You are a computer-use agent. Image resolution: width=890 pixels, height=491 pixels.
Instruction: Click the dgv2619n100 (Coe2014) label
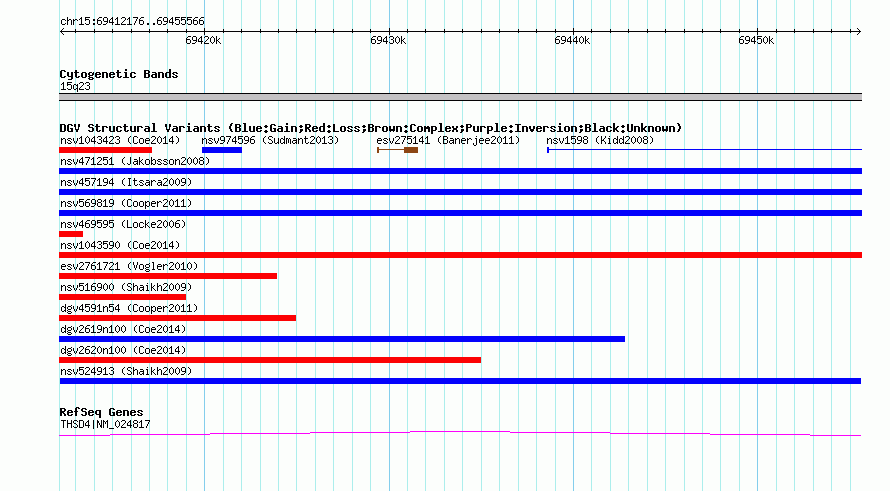[x=123, y=329]
